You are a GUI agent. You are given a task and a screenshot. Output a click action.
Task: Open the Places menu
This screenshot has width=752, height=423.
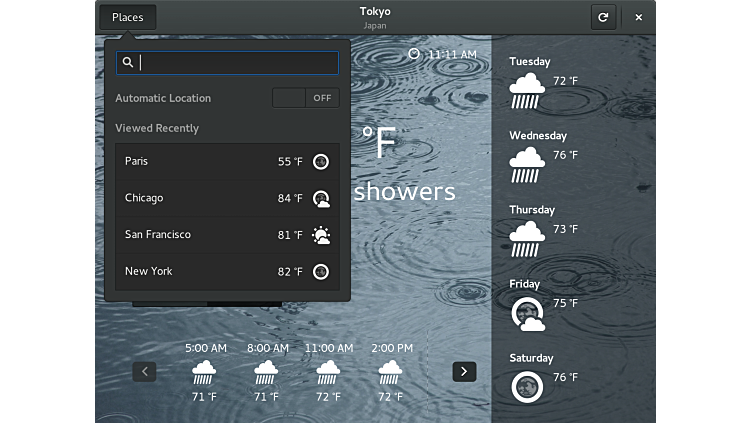[x=127, y=17]
